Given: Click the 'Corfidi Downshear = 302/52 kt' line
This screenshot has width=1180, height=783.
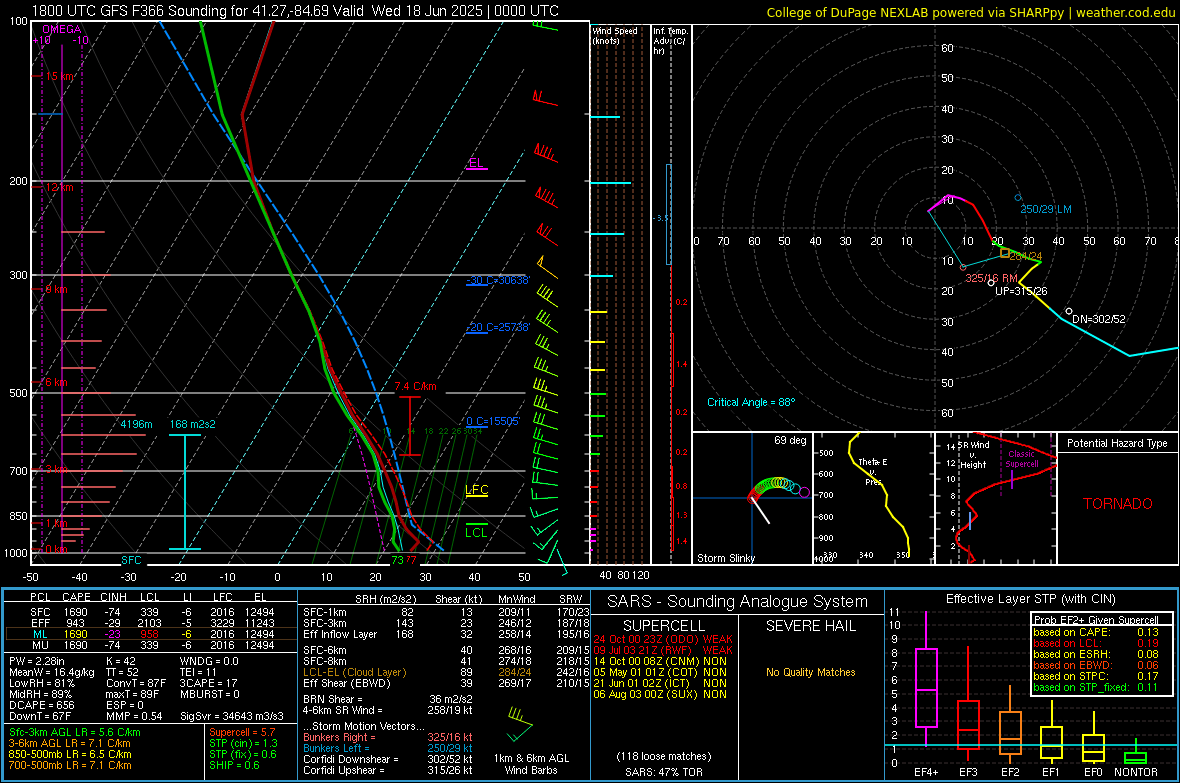Looking at the screenshot, I should 388,760.
